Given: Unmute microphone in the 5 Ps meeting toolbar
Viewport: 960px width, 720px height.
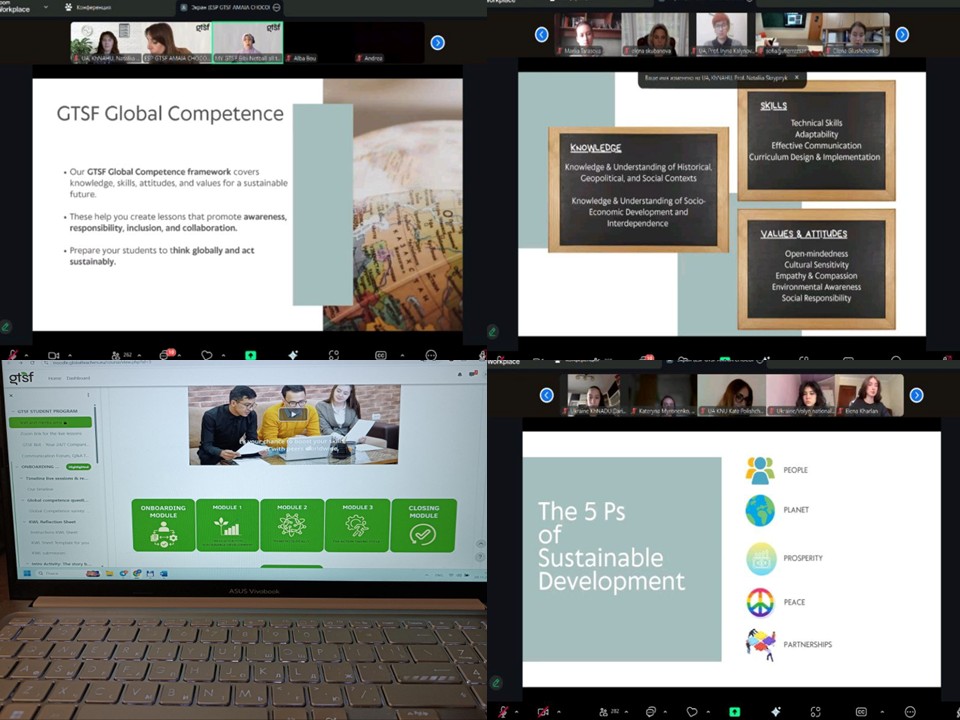Looking at the screenshot, I should click(502, 711).
